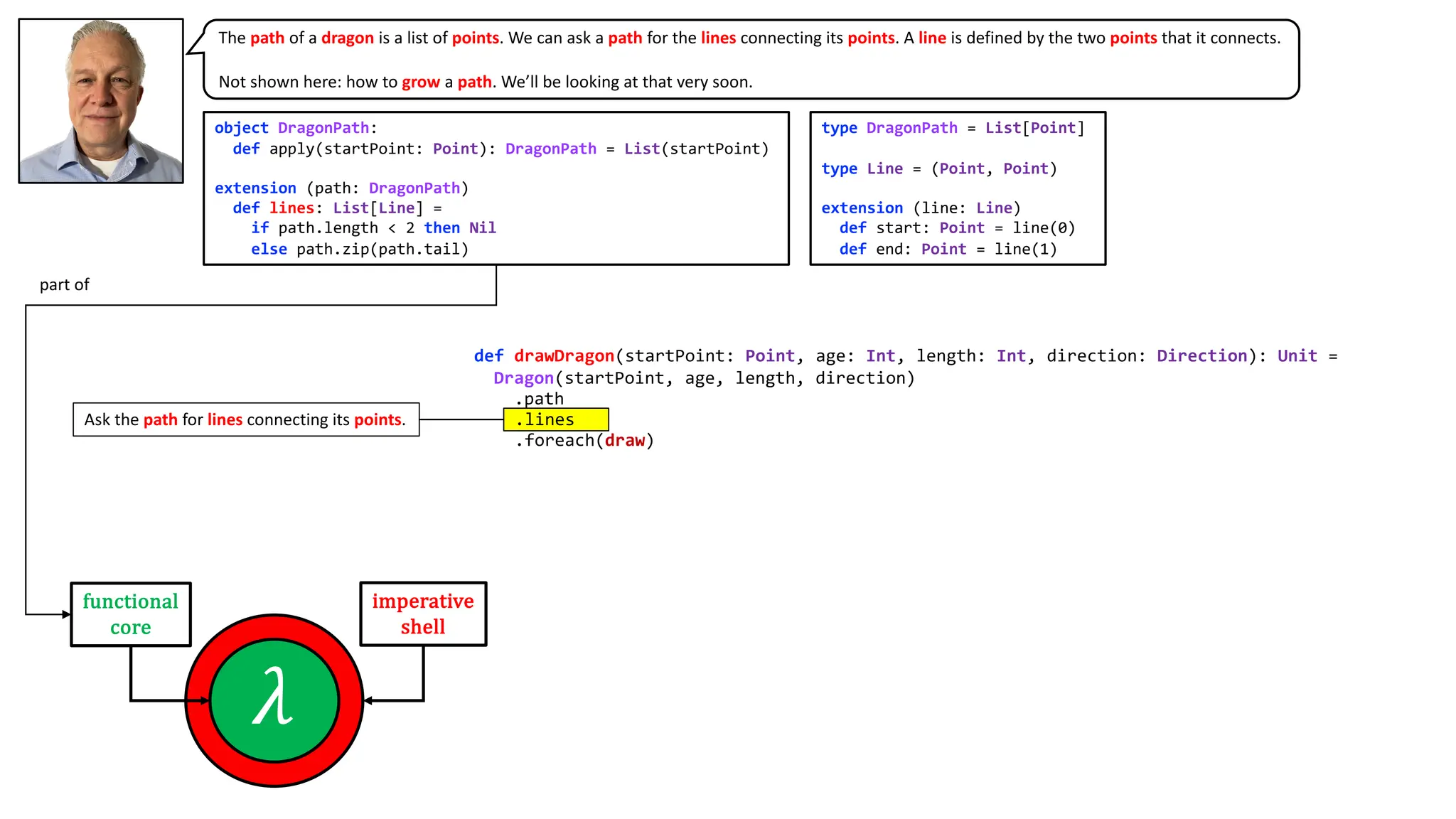
Task: Select the imperative shell box
Action: (423, 614)
